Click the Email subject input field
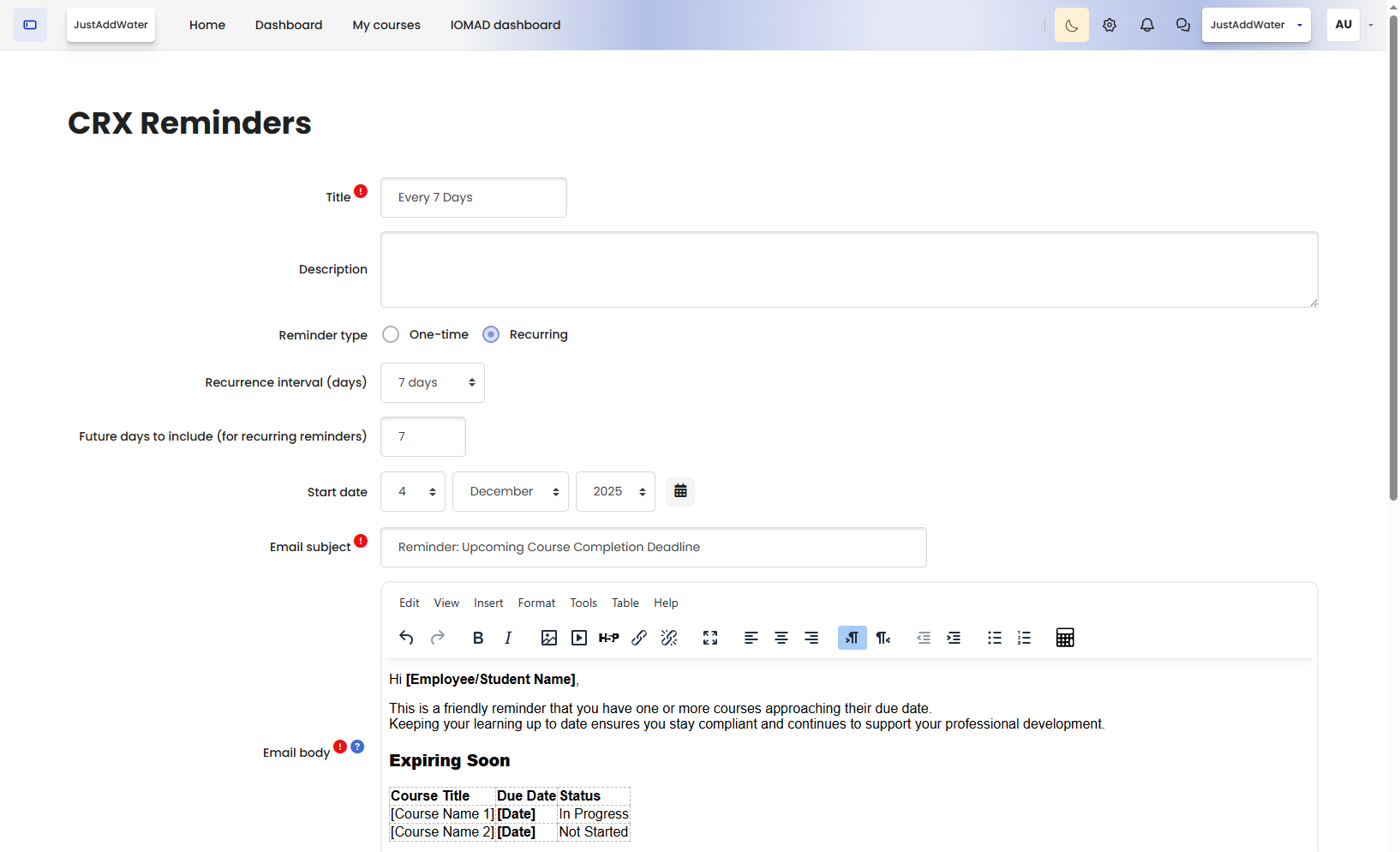The height and width of the screenshot is (852, 1400). (653, 547)
